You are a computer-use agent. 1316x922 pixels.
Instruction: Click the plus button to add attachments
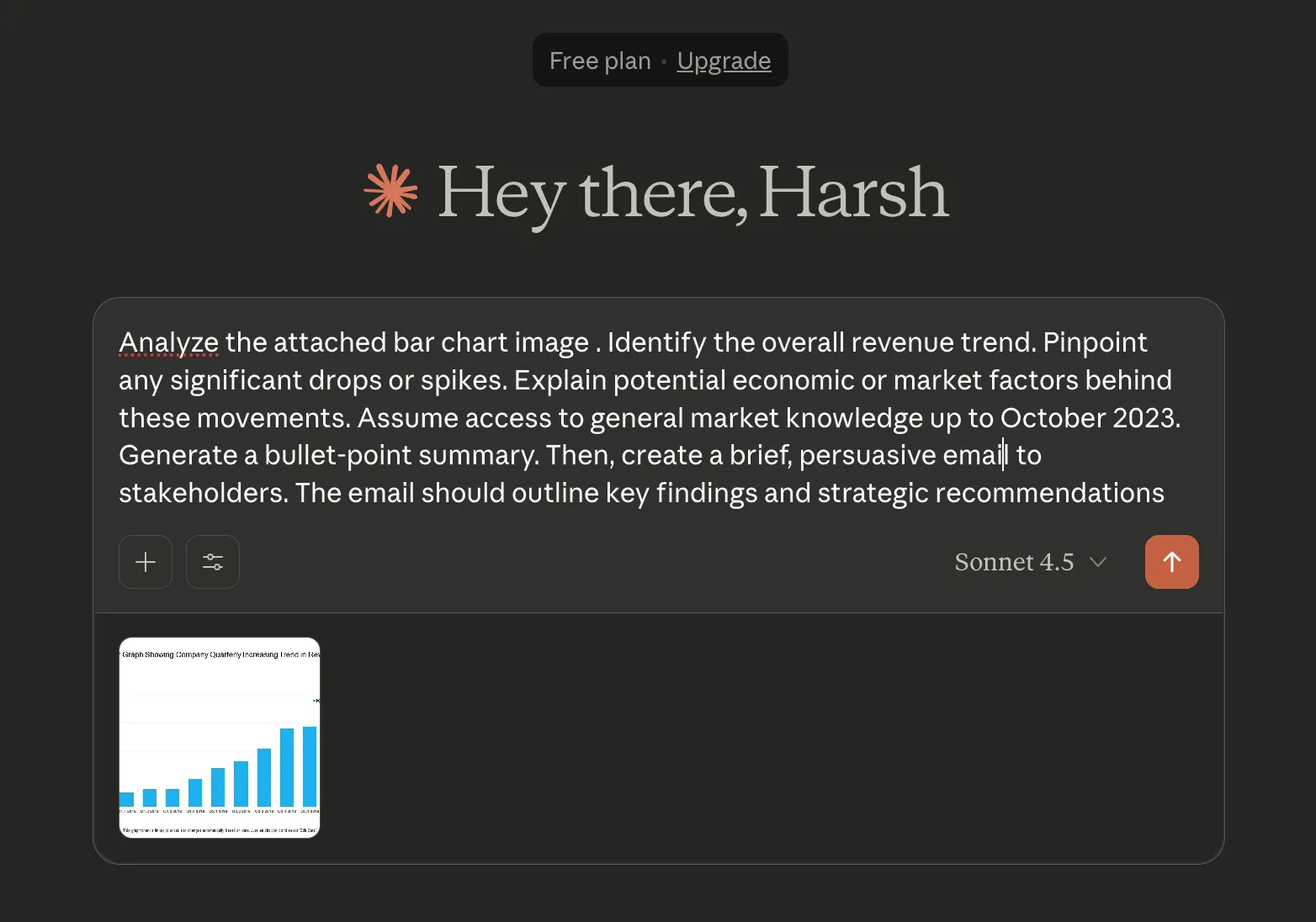[146, 562]
